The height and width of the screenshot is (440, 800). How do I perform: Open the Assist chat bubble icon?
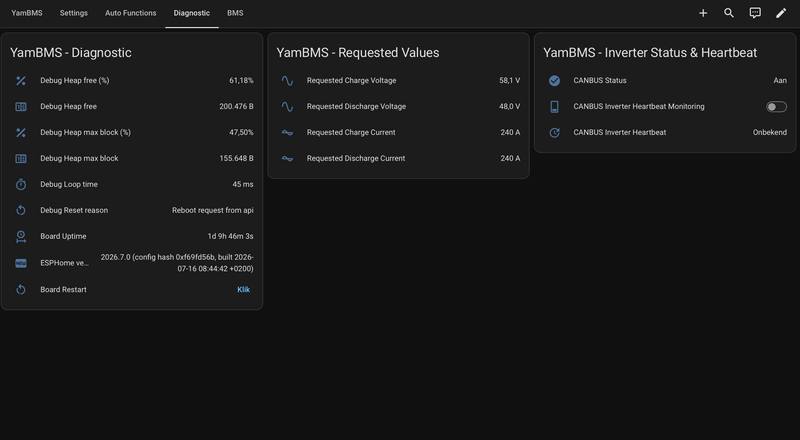(x=755, y=13)
